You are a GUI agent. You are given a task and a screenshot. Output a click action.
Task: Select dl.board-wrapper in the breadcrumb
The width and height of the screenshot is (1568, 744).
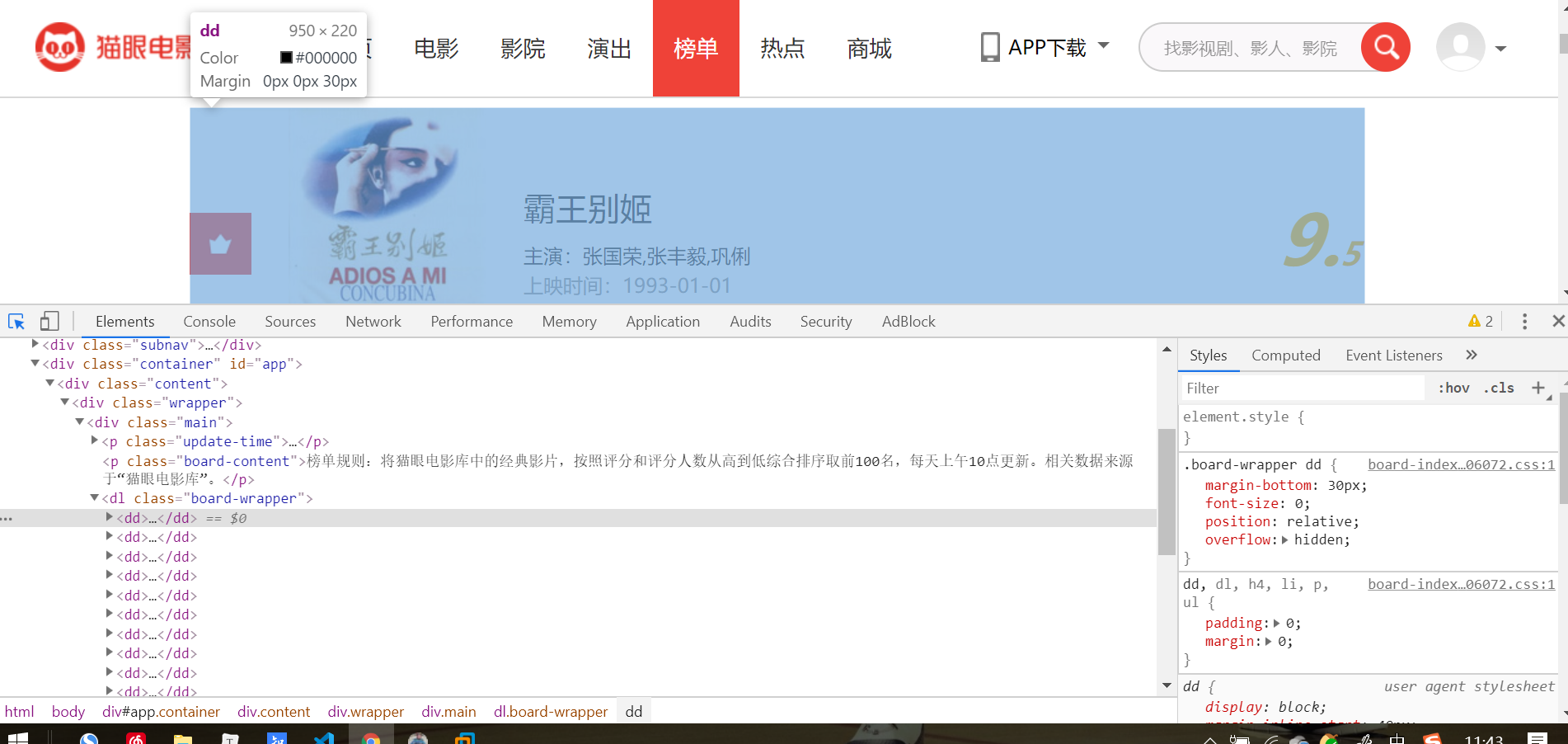pos(551,711)
